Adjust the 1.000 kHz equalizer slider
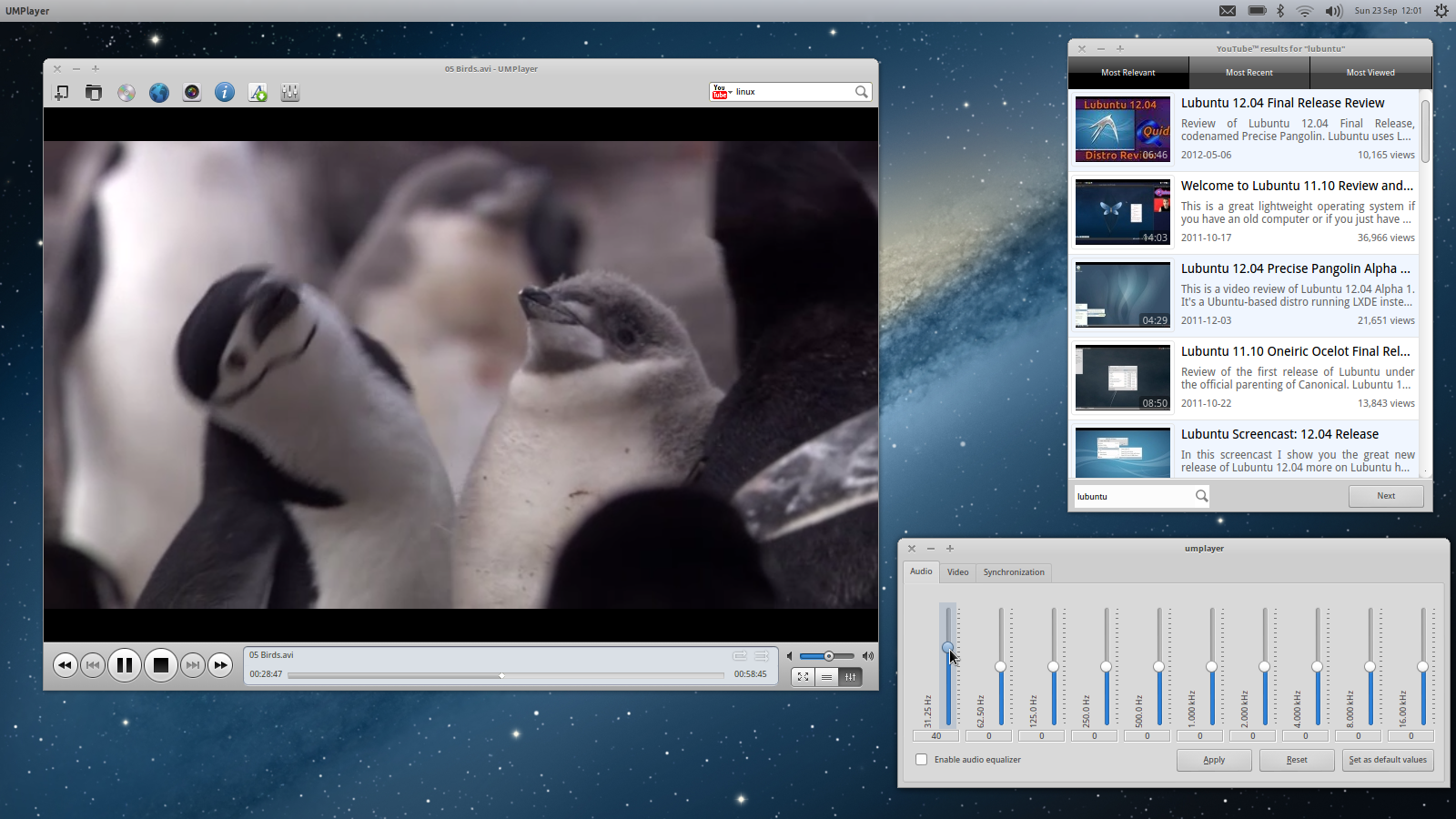This screenshot has height=819, width=1456. coord(1212,667)
